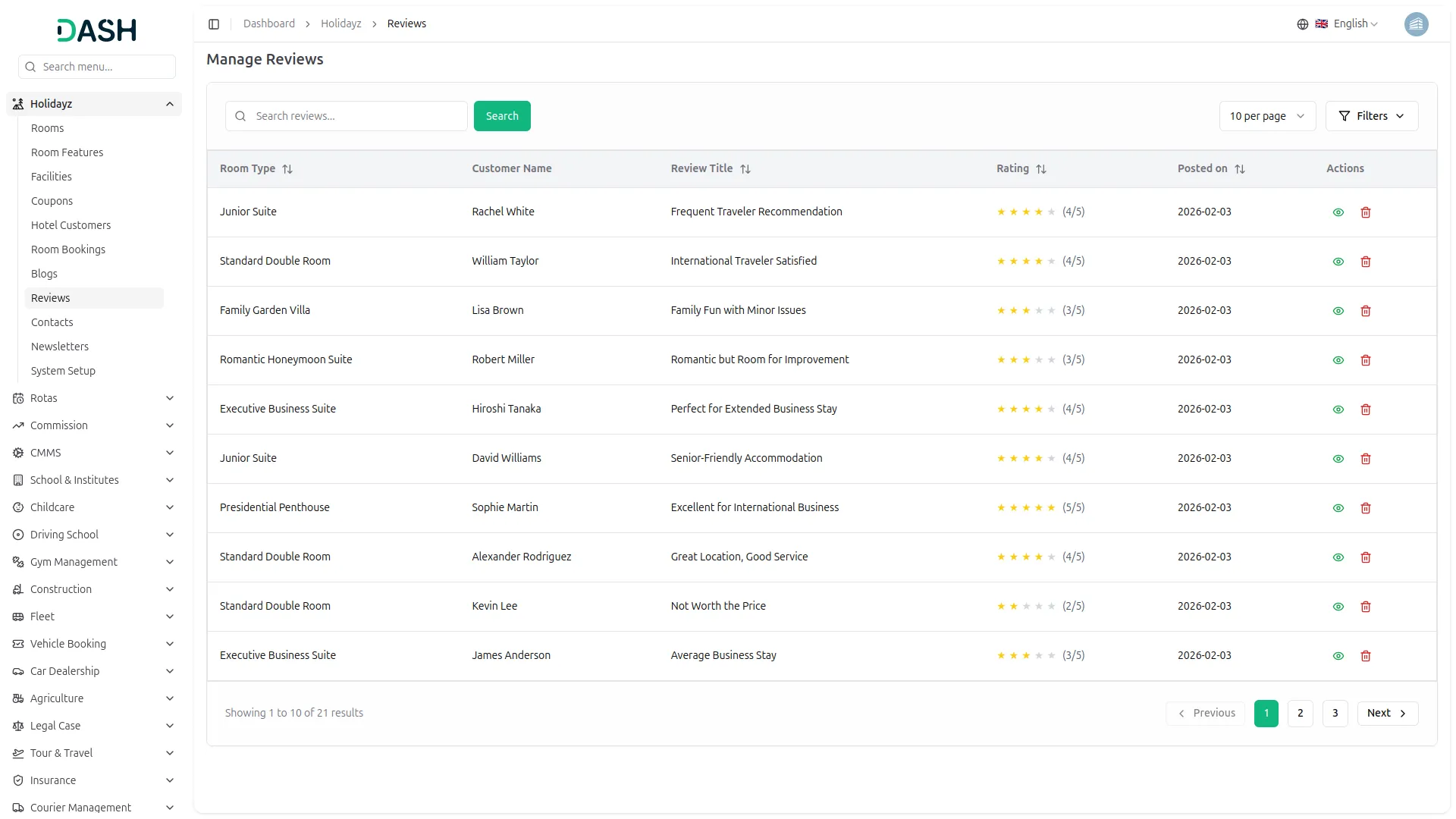The width and height of the screenshot is (1456, 819).
Task: Toggle the sidebar collapse icon
Action: click(x=214, y=24)
